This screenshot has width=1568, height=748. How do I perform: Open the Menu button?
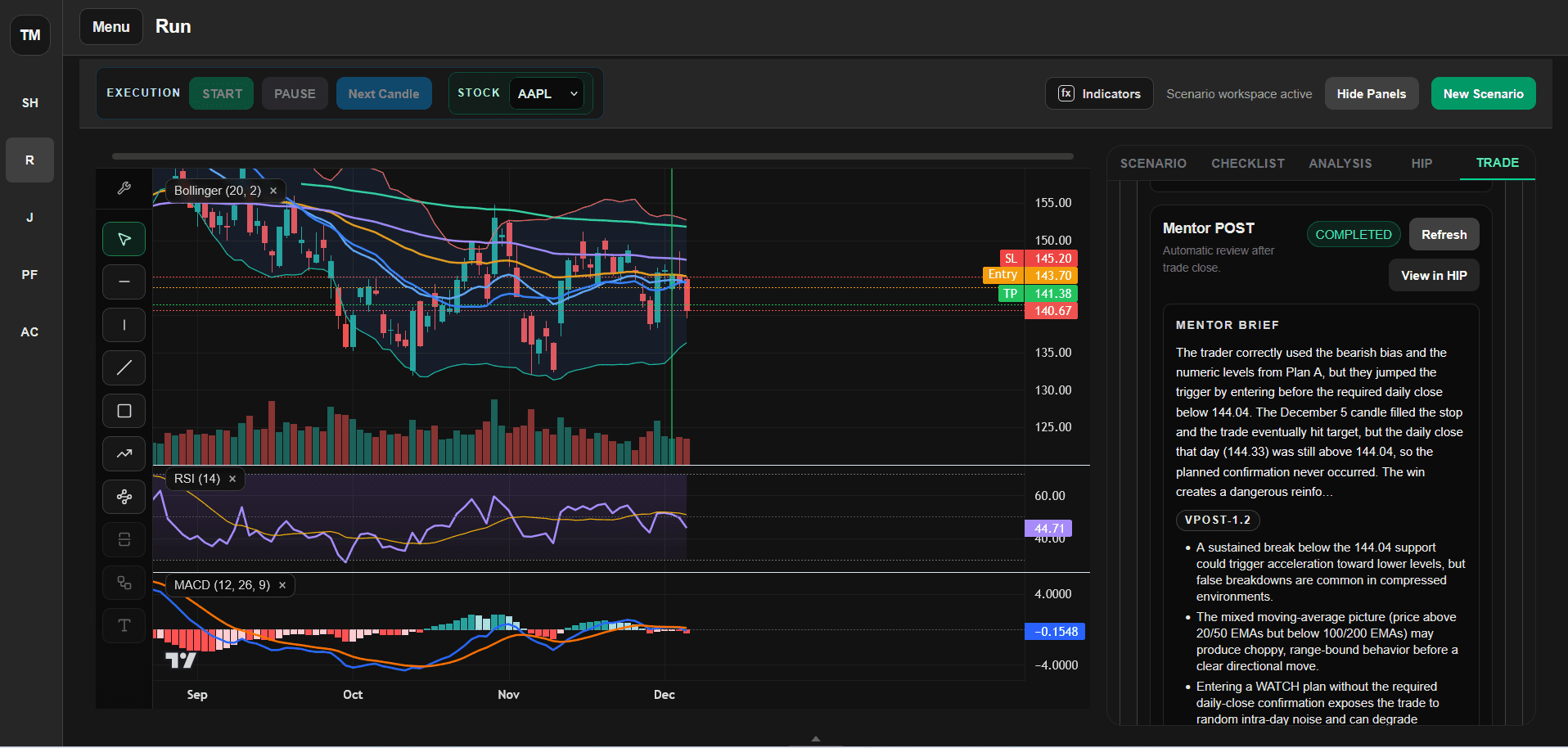(111, 27)
